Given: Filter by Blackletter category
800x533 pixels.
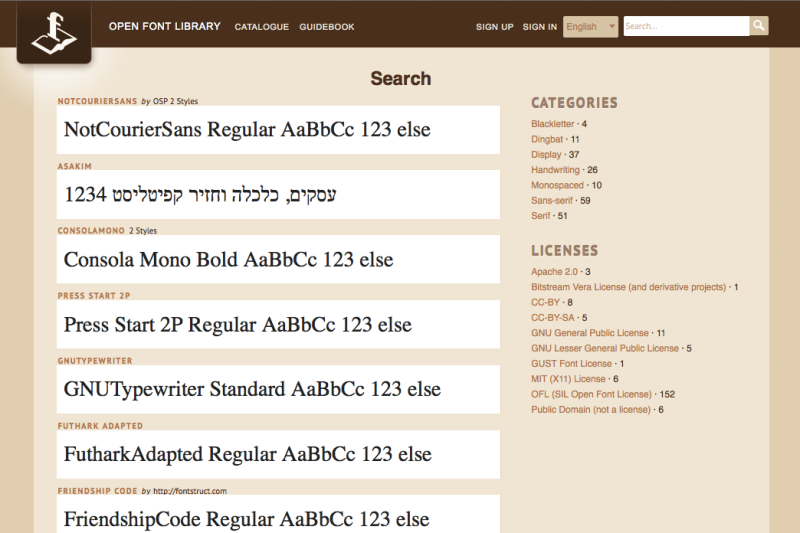Looking at the screenshot, I should (552, 124).
